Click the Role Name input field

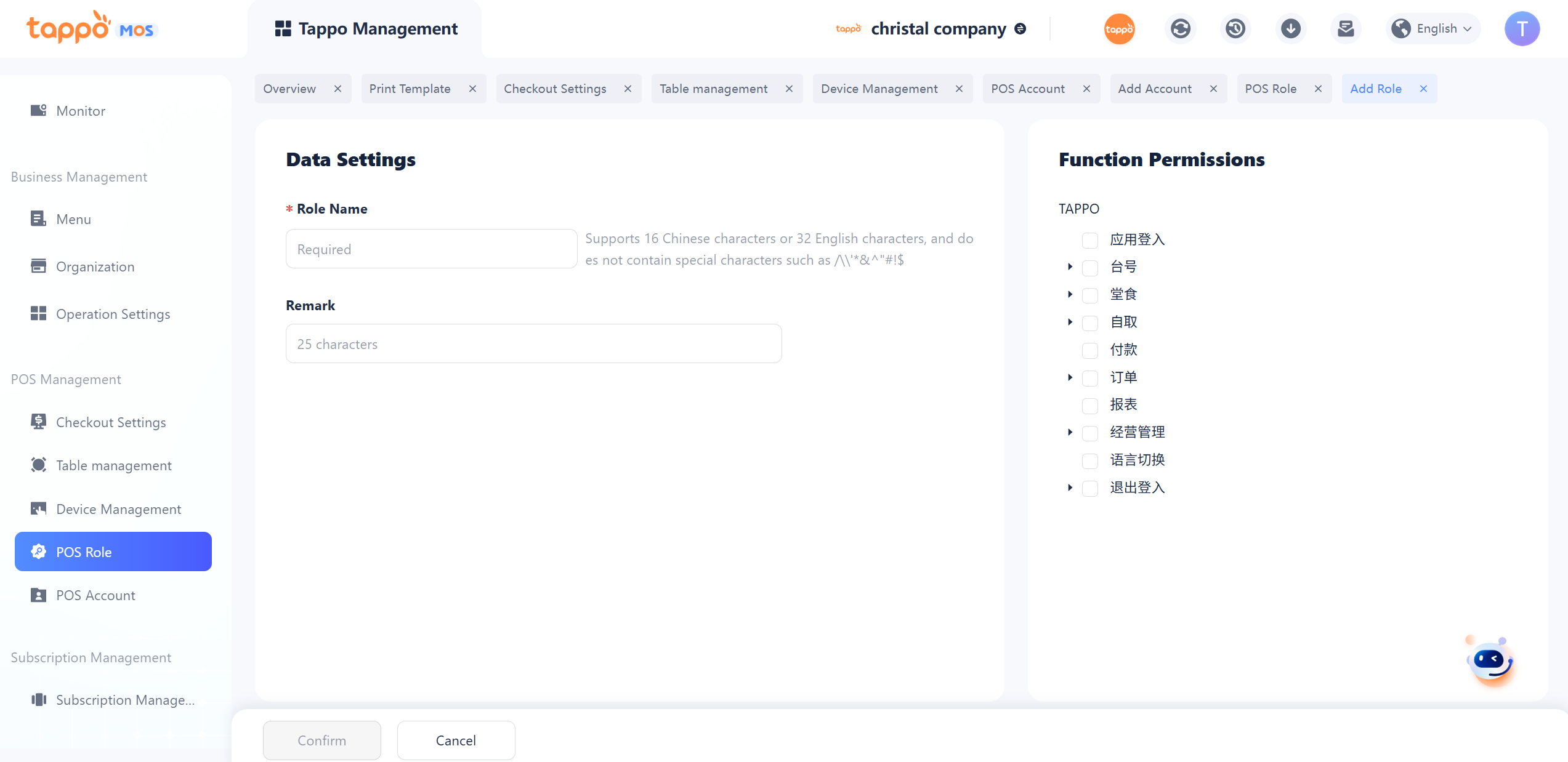[x=431, y=249]
